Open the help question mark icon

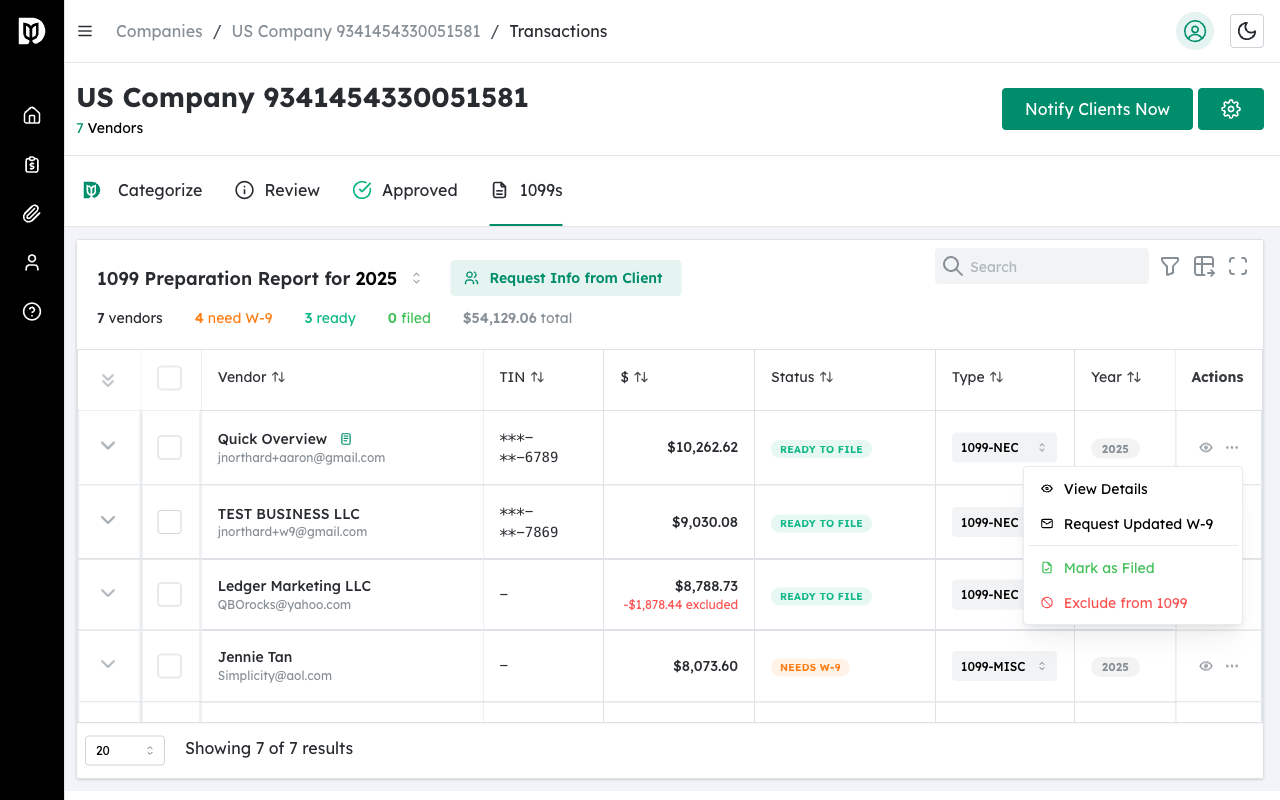(32, 311)
